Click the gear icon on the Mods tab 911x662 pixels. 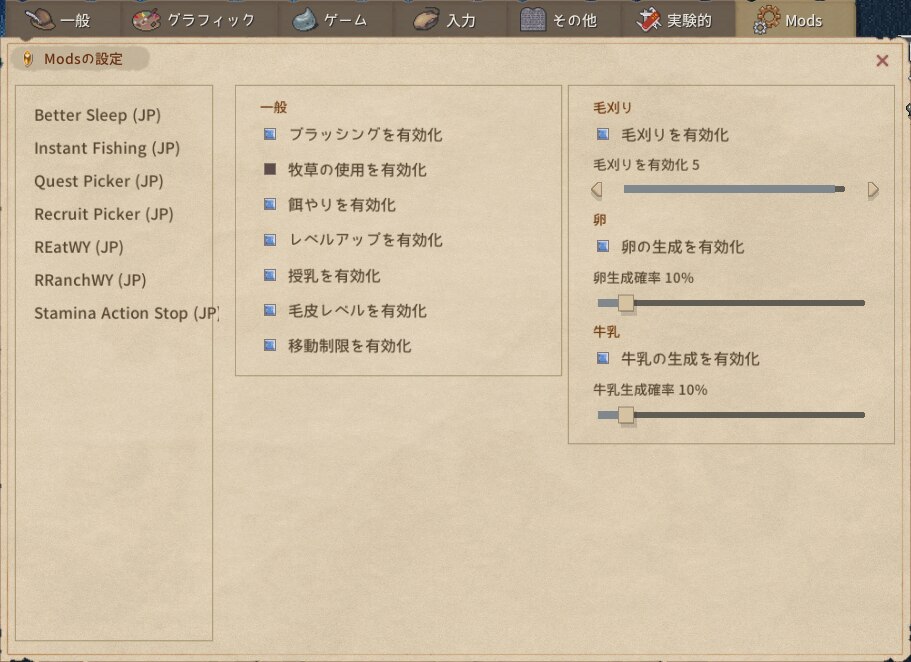768,19
